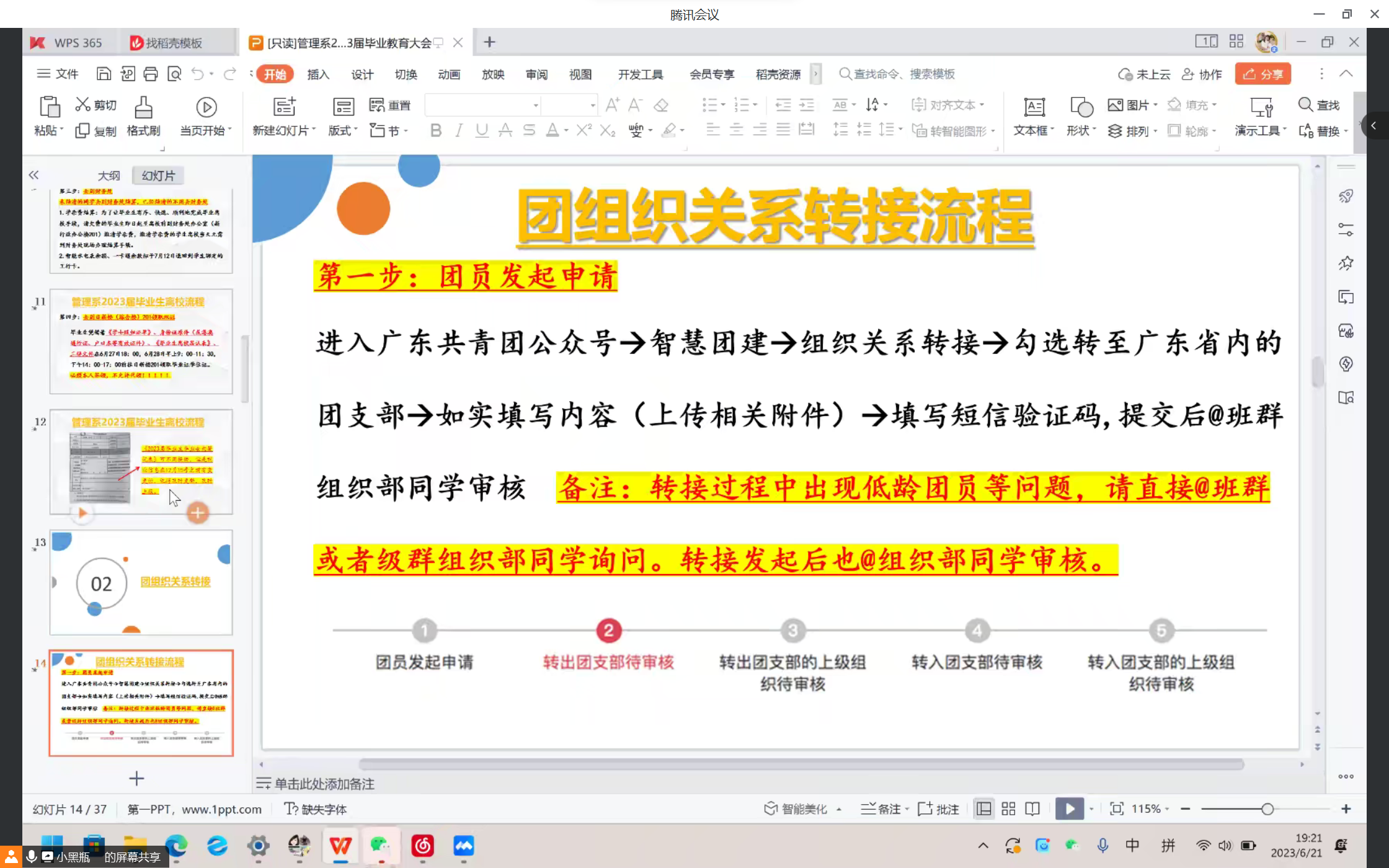Switch to the Review (审阅) tab
This screenshot has width=1389, height=868.
point(536,74)
